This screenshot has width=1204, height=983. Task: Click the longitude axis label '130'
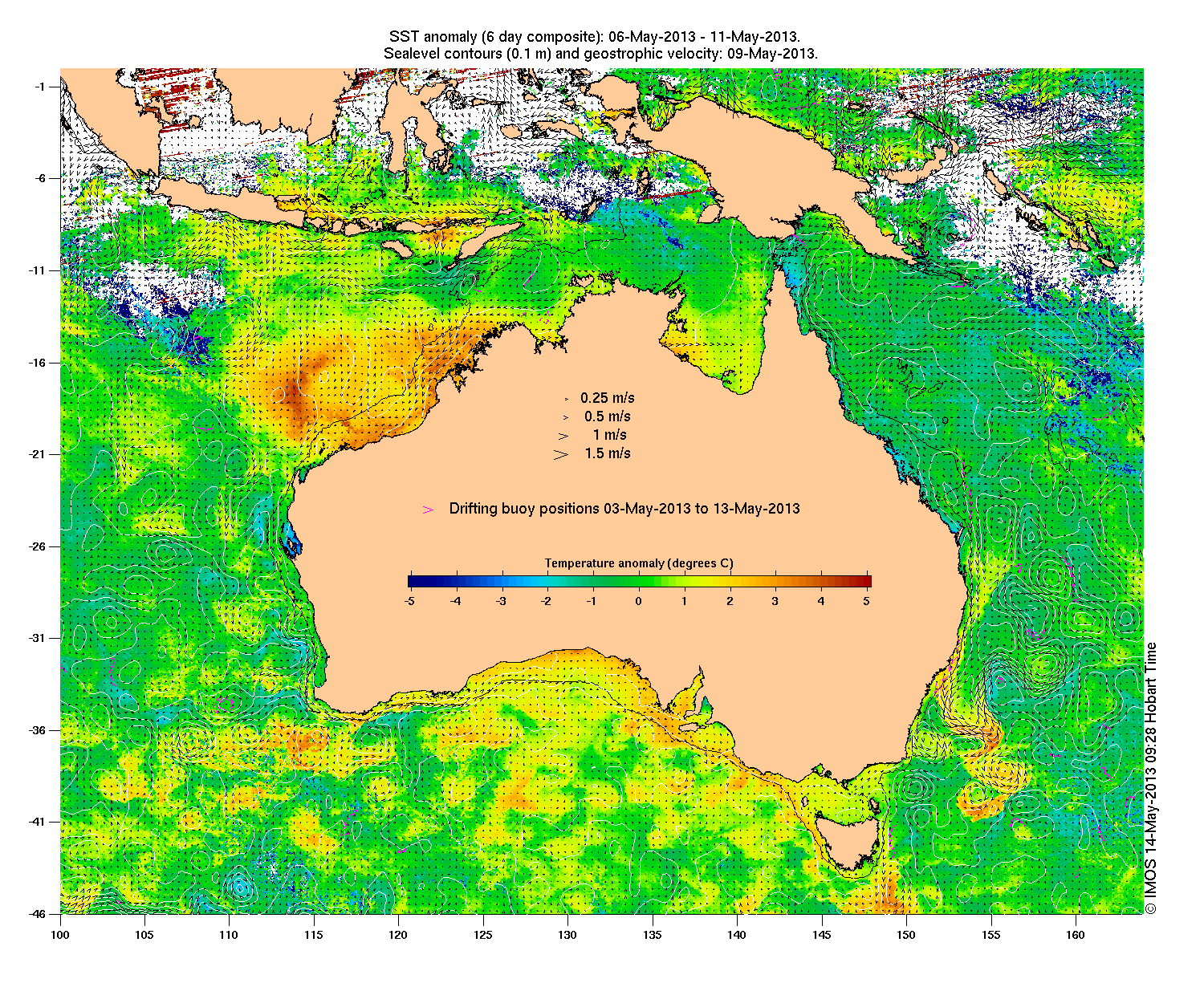click(567, 934)
